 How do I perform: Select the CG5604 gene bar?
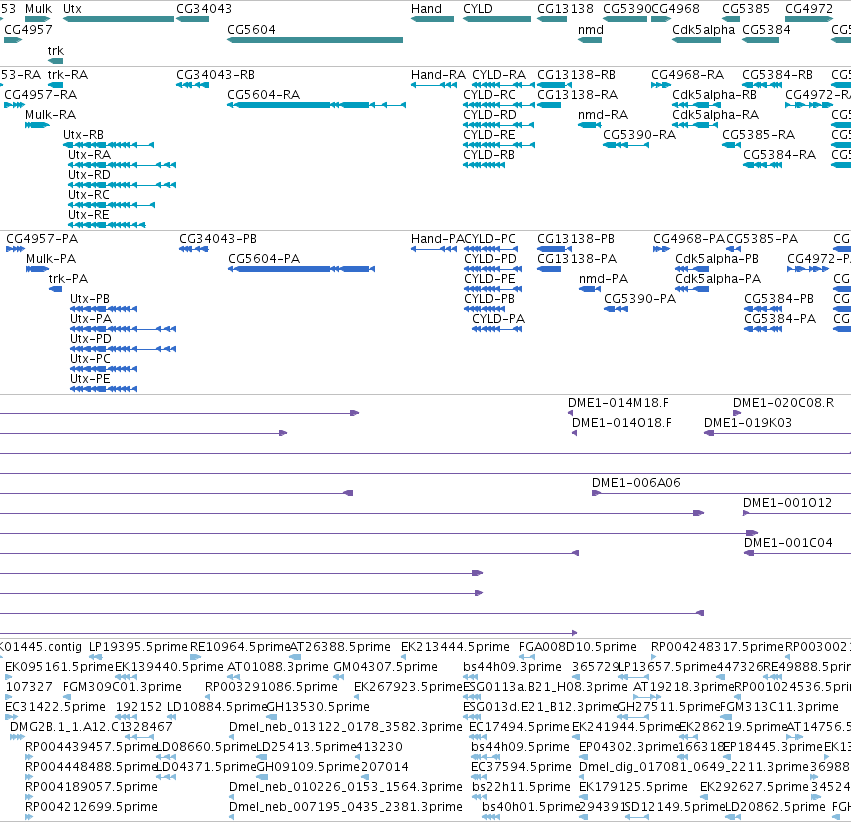(315, 40)
